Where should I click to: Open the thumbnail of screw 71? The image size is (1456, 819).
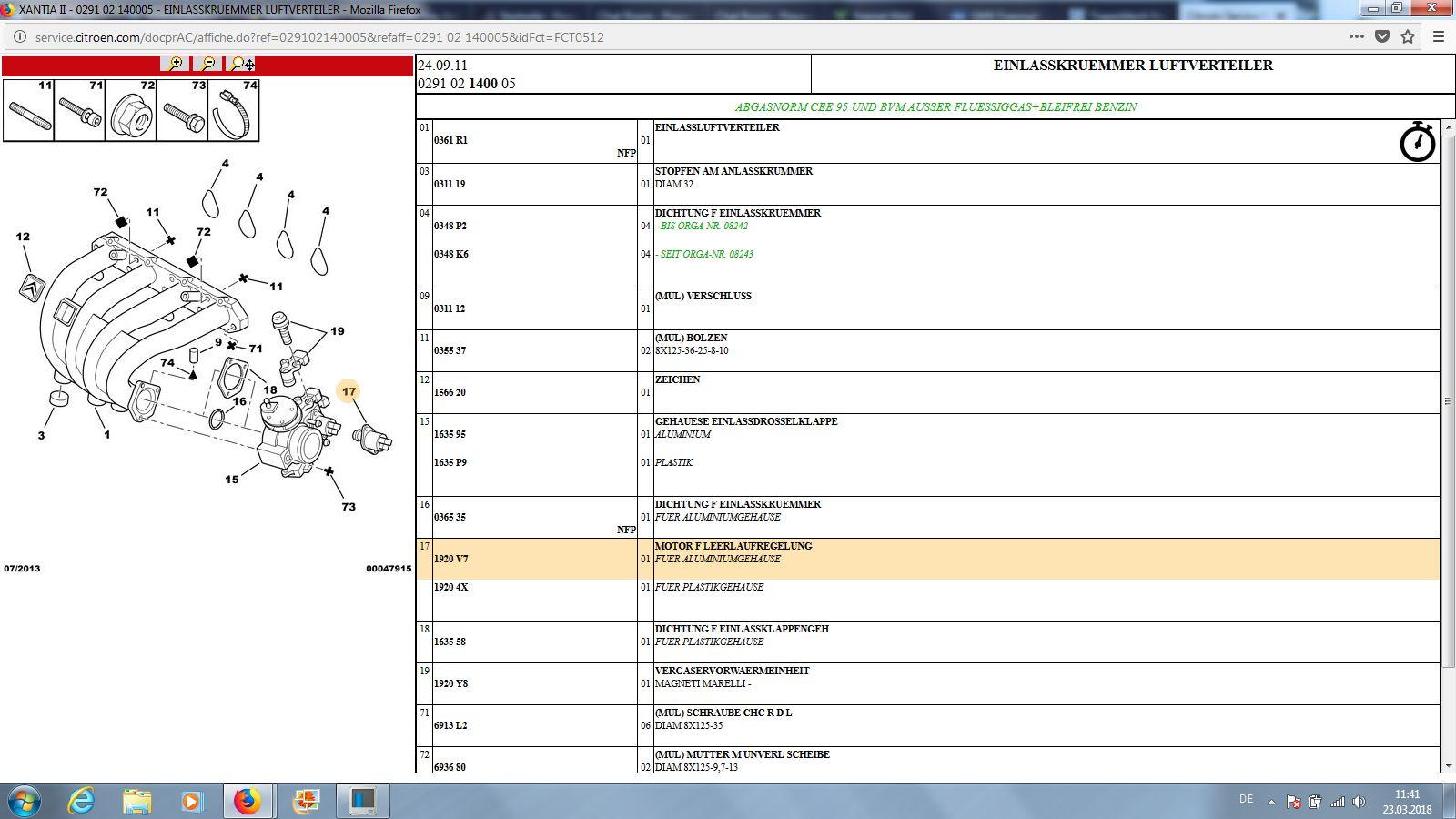tap(80, 110)
